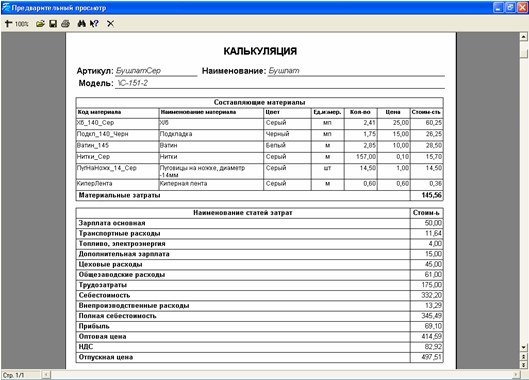Click the horizontal scrollbar right arrow
This screenshot has width=529, height=380.
point(516,374)
